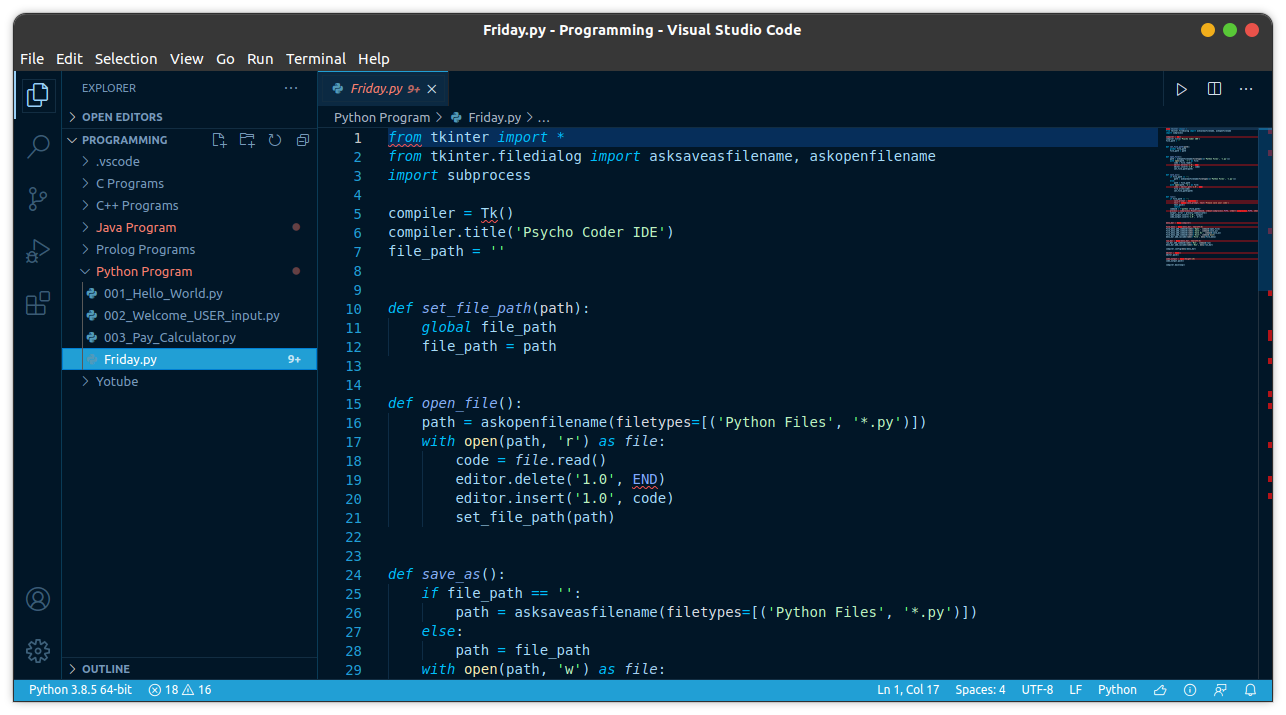
Task: Expand the Outline panel
Action: [x=190, y=669]
